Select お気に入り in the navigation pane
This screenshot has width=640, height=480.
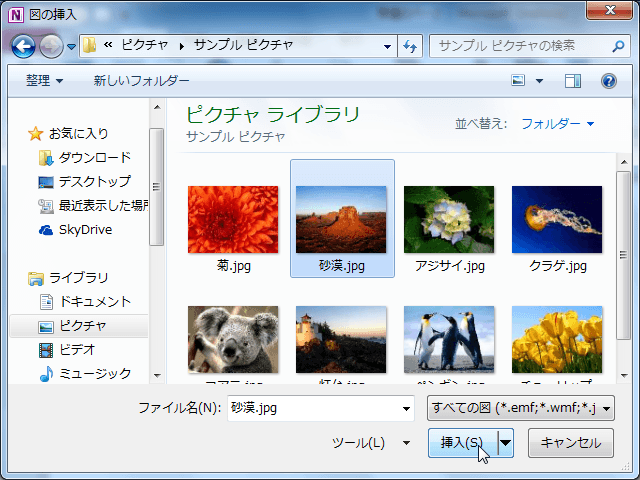point(78,133)
